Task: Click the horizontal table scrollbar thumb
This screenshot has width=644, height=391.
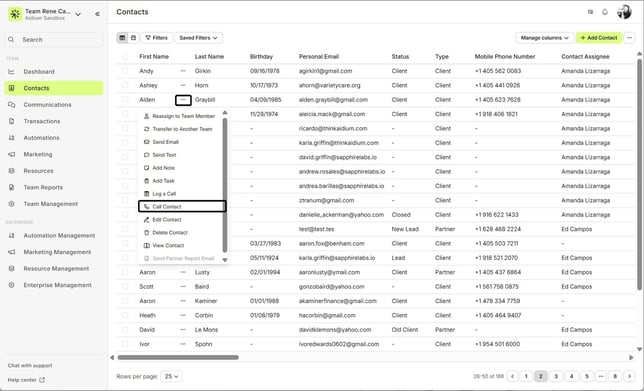Action: click(178, 358)
